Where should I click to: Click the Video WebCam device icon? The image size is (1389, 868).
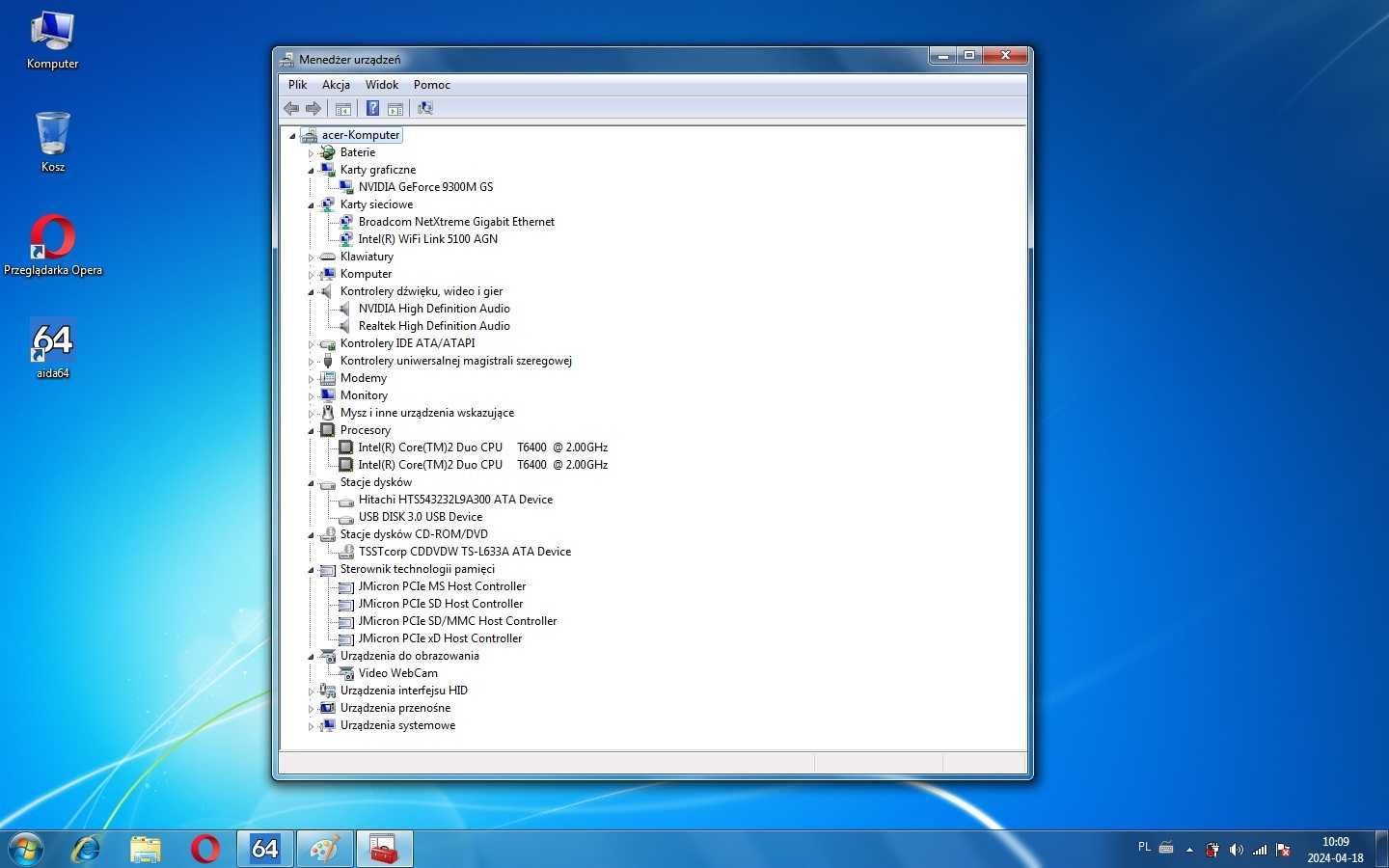tap(346, 673)
